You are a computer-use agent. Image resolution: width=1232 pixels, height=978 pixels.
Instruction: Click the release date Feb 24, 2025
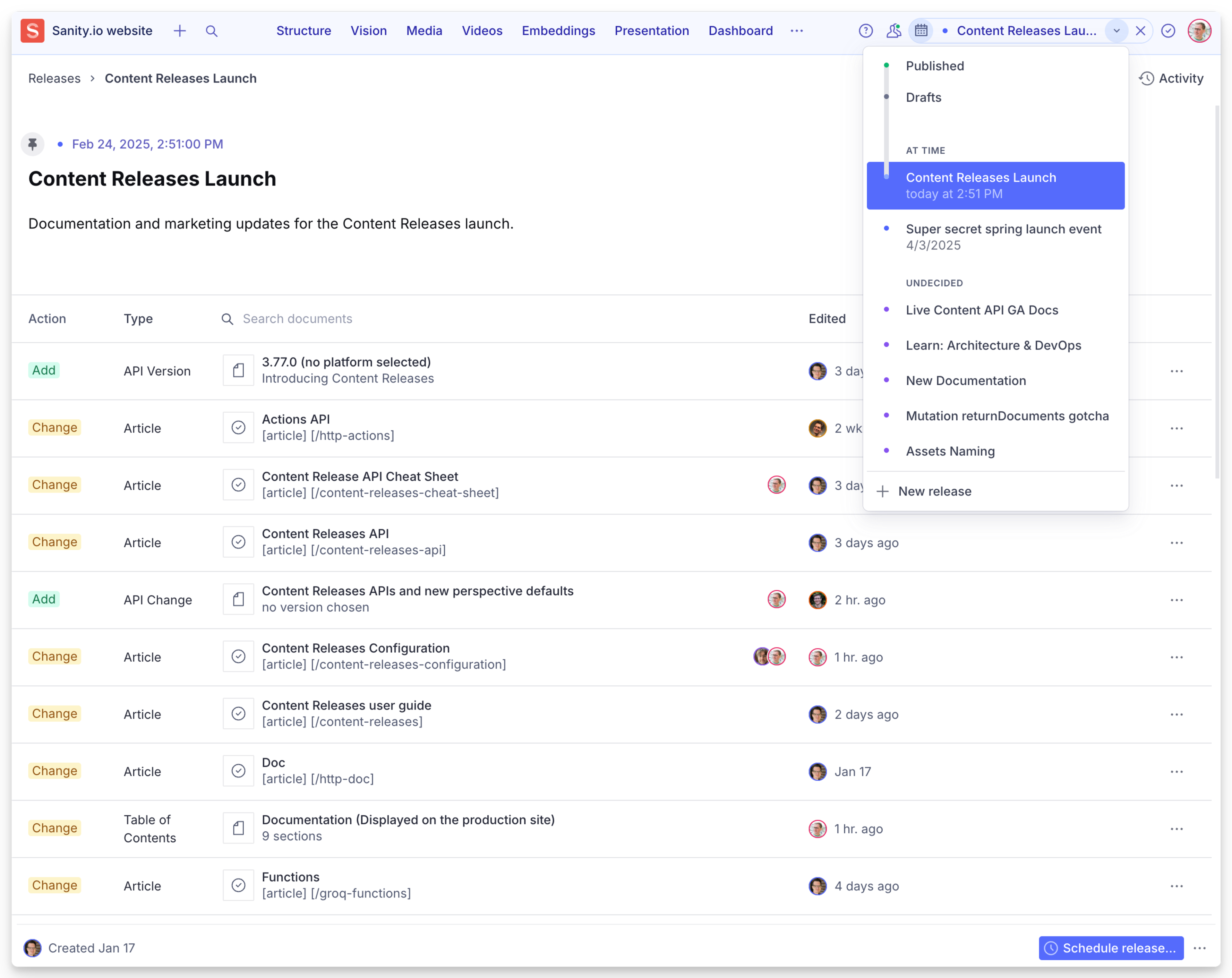[x=148, y=144]
